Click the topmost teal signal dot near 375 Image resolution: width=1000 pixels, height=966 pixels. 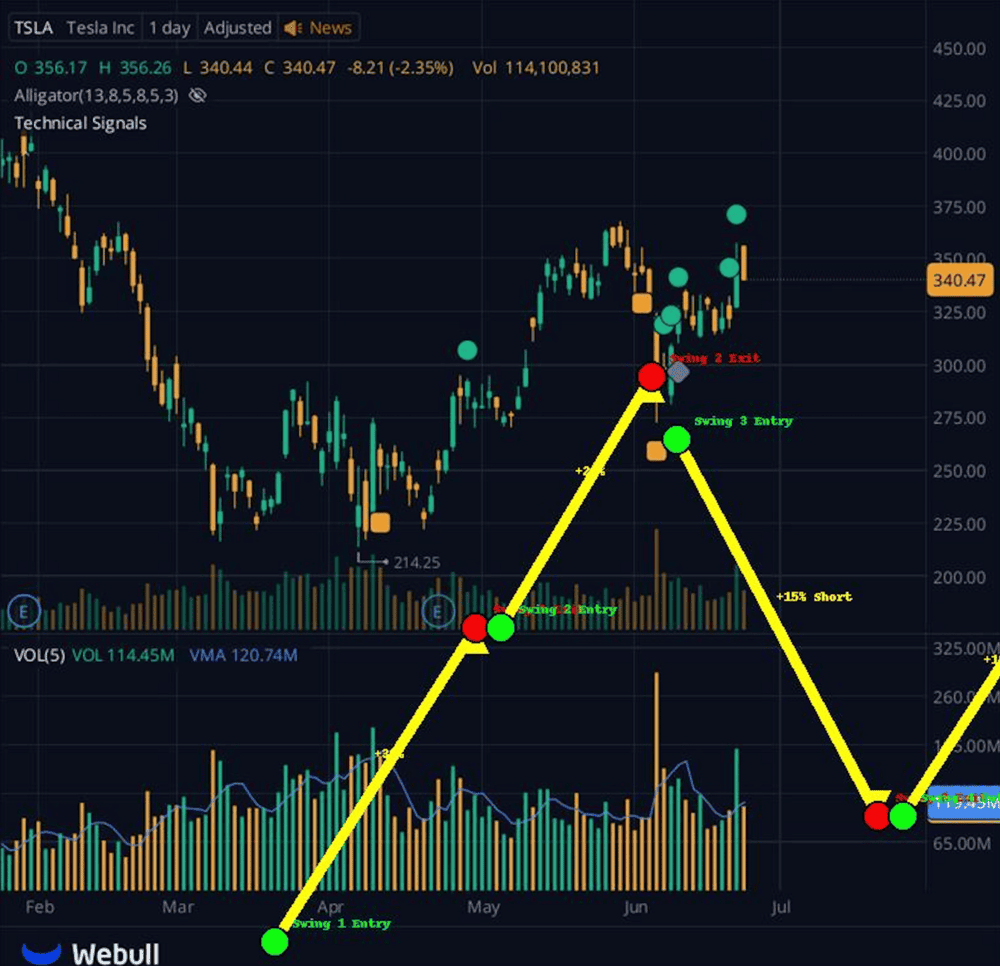[x=737, y=214]
